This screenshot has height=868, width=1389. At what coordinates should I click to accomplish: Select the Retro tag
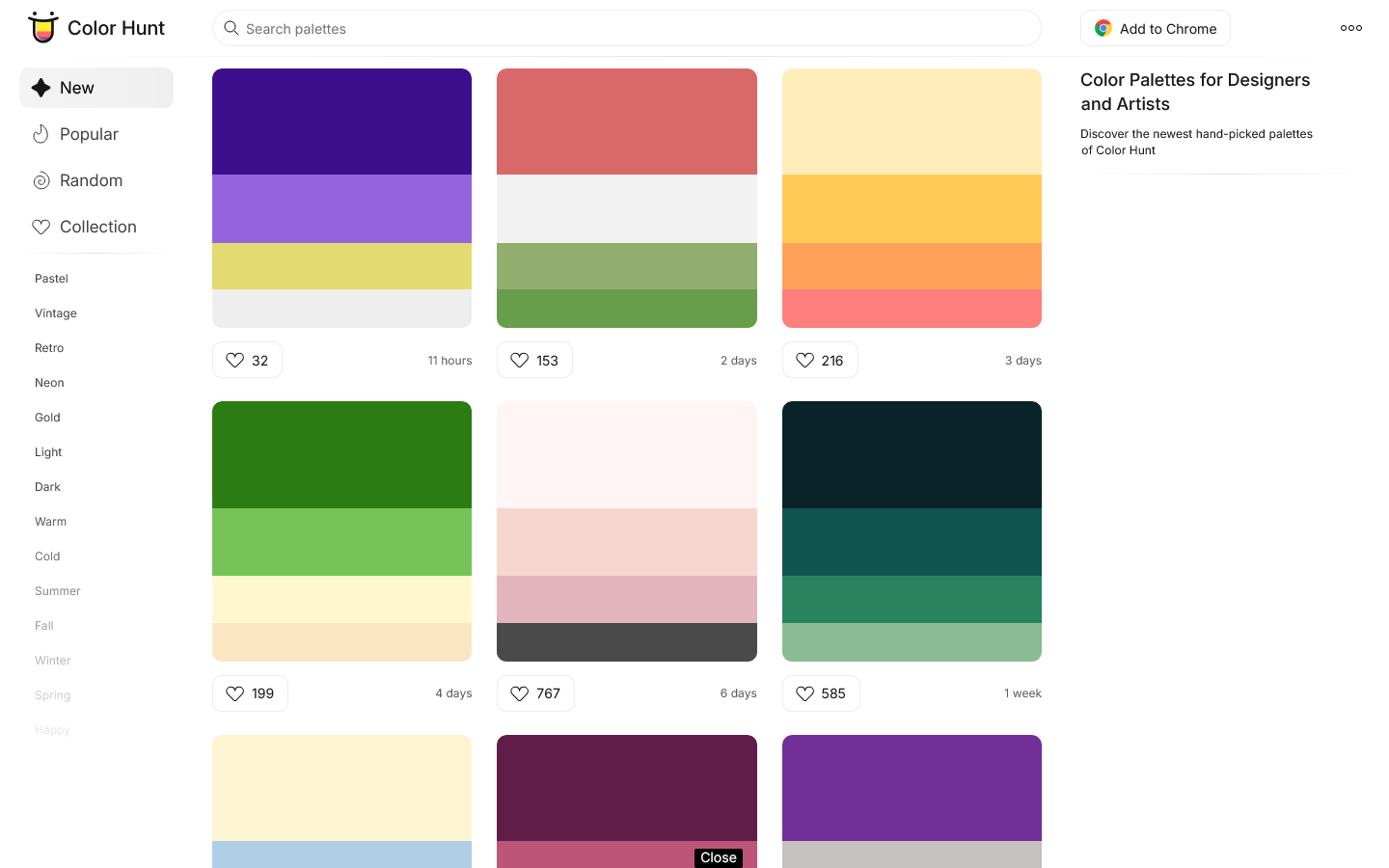tap(49, 348)
